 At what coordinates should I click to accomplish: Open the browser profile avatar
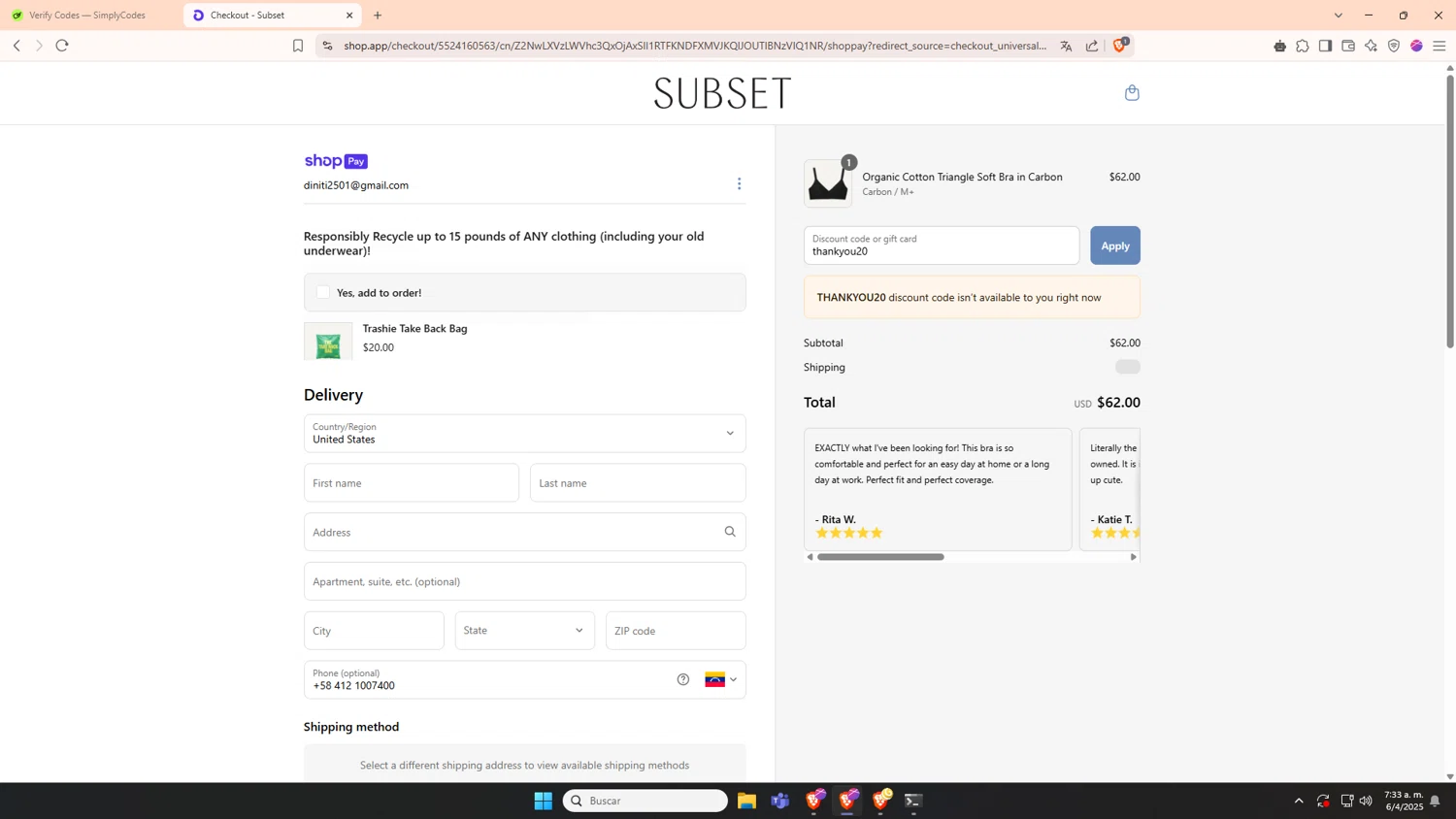pos(1416,46)
